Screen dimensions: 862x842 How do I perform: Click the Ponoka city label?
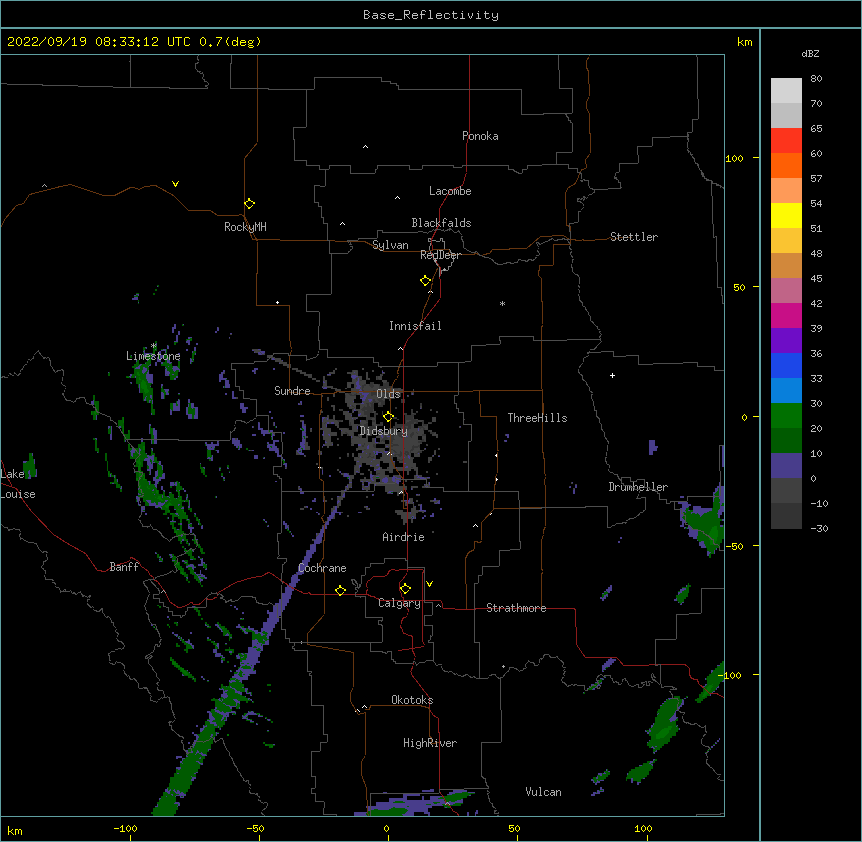click(480, 136)
